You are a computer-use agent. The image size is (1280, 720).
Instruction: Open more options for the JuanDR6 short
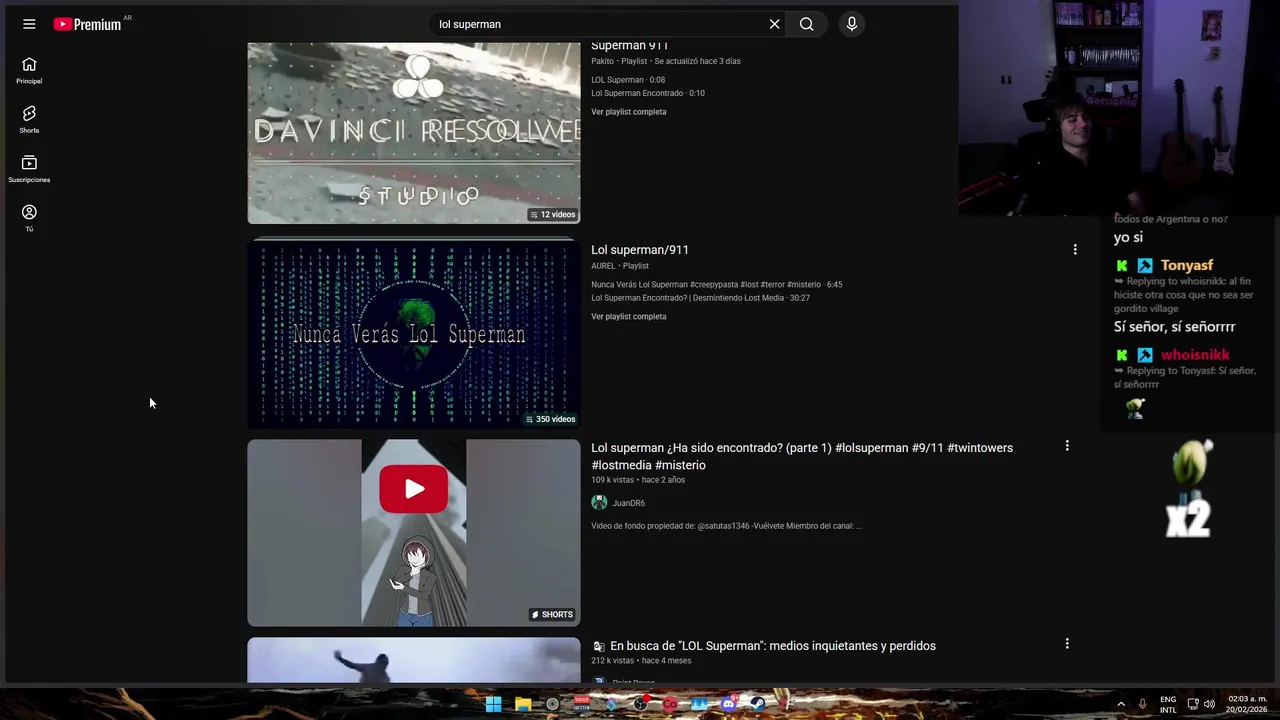pos(1067,446)
